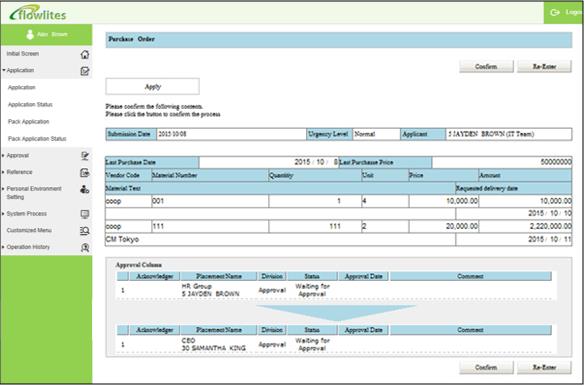The image size is (585, 386).
Task: Click the CEO SAMANTHA KING approver entry
Action: [213, 344]
